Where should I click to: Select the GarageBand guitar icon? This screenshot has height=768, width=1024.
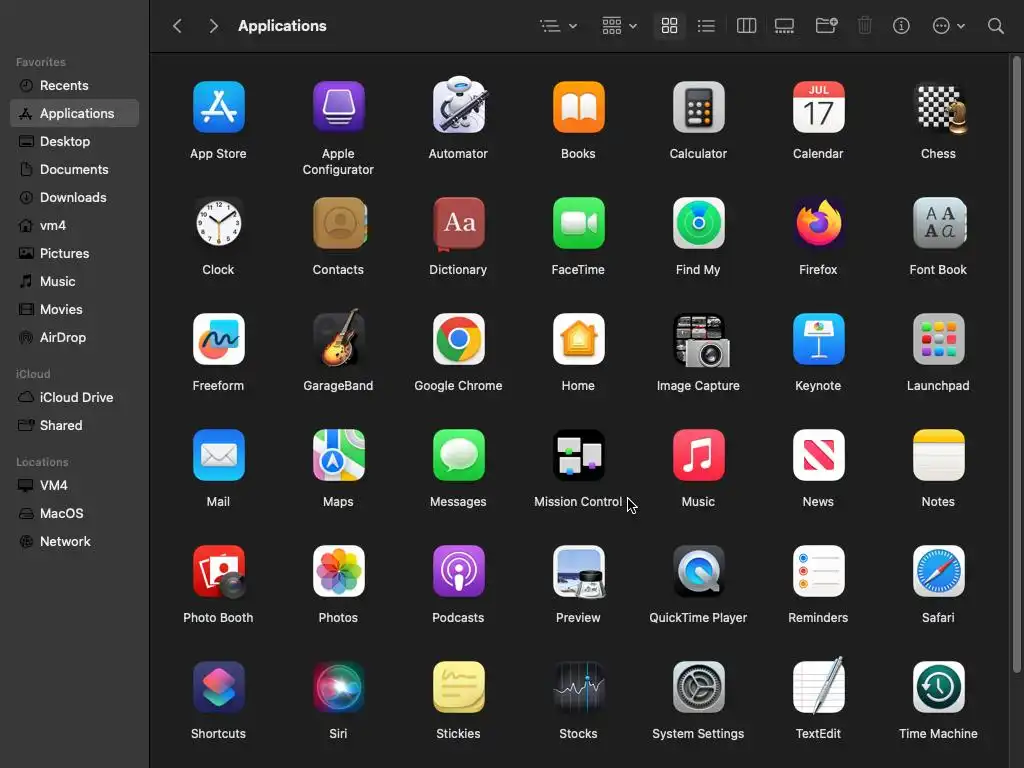pyautogui.click(x=338, y=338)
